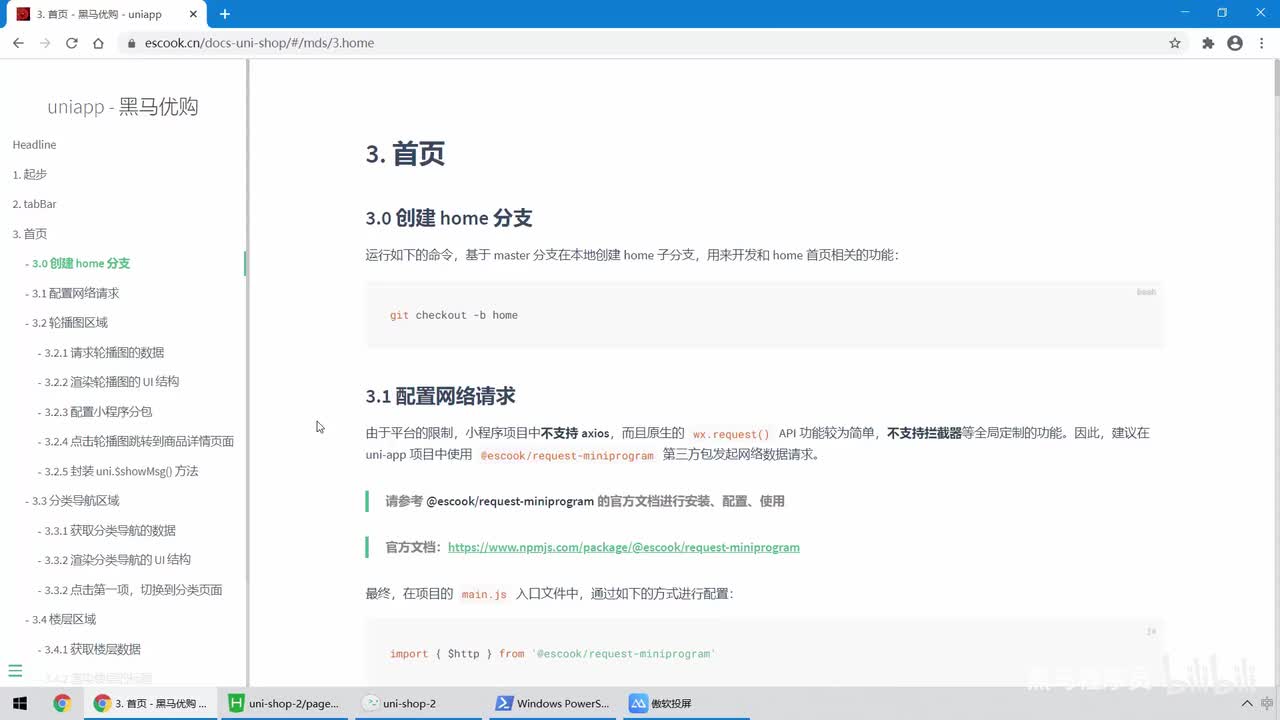Viewport: 1280px width, 720px height.
Task: Launch the pinned Chrome taskbar icon
Action: point(62,703)
